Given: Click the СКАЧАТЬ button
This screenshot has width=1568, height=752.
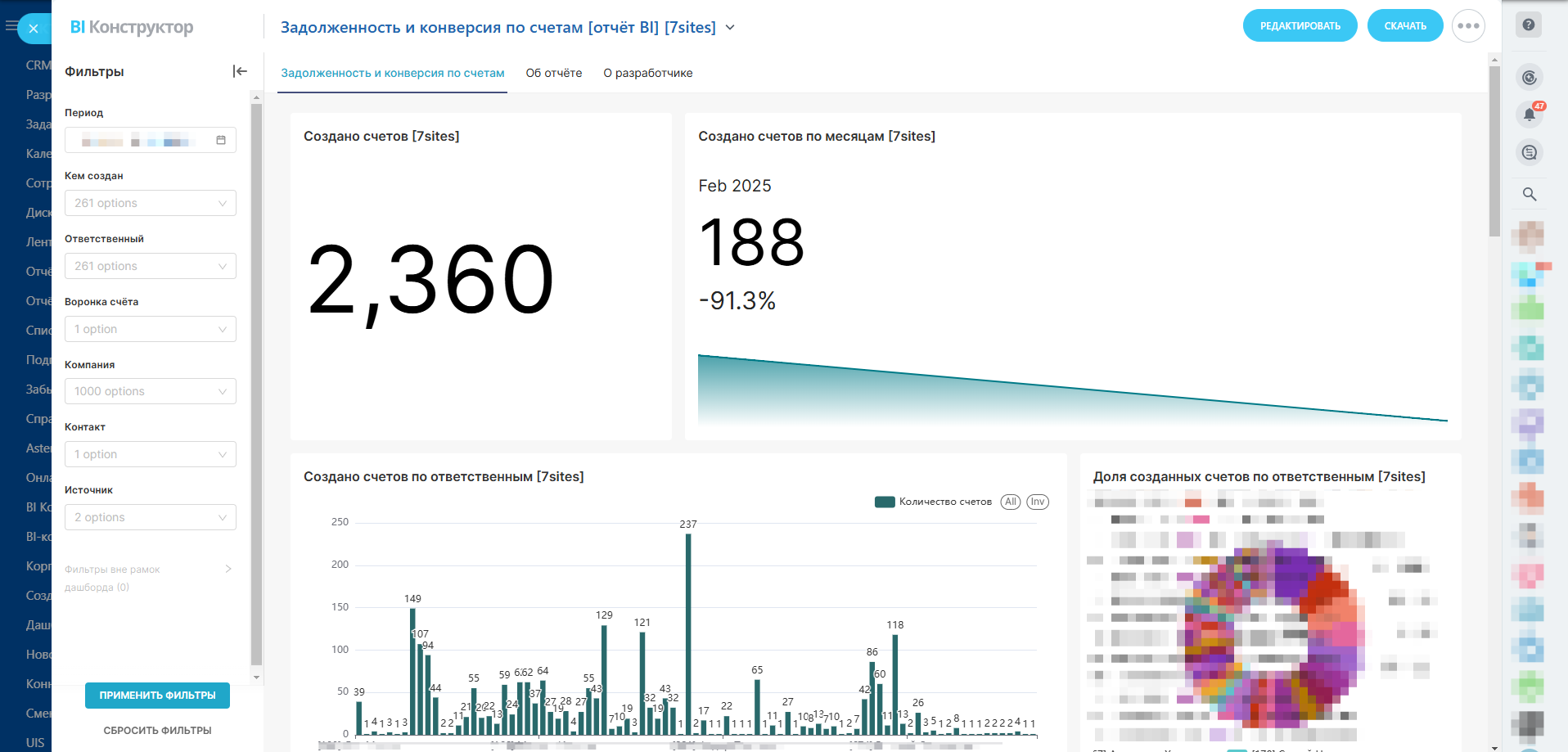Looking at the screenshot, I should click(1405, 26).
